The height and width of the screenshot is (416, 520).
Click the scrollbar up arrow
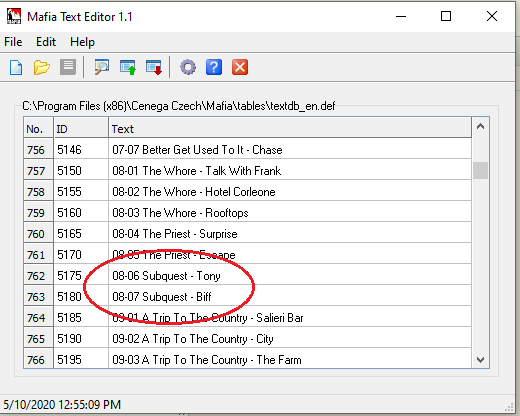coord(480,126)
